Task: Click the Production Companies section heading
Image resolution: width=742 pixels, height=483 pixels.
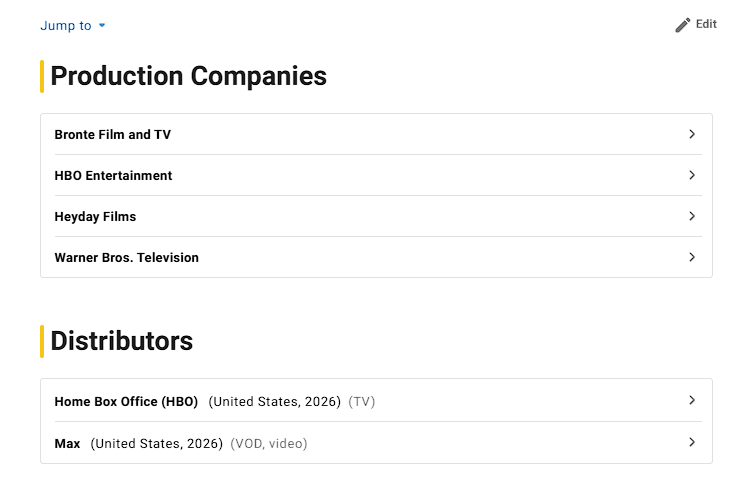Action: (188, 76)
